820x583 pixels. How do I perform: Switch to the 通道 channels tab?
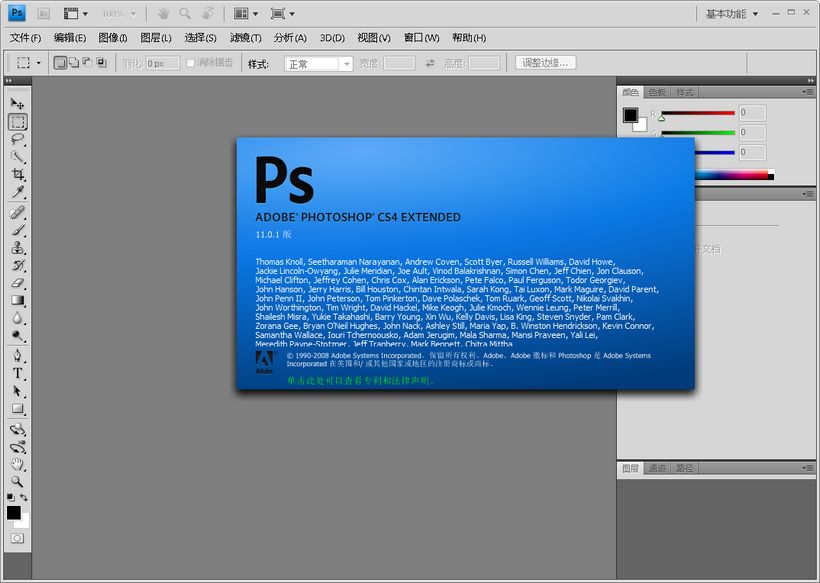(657, 468)
